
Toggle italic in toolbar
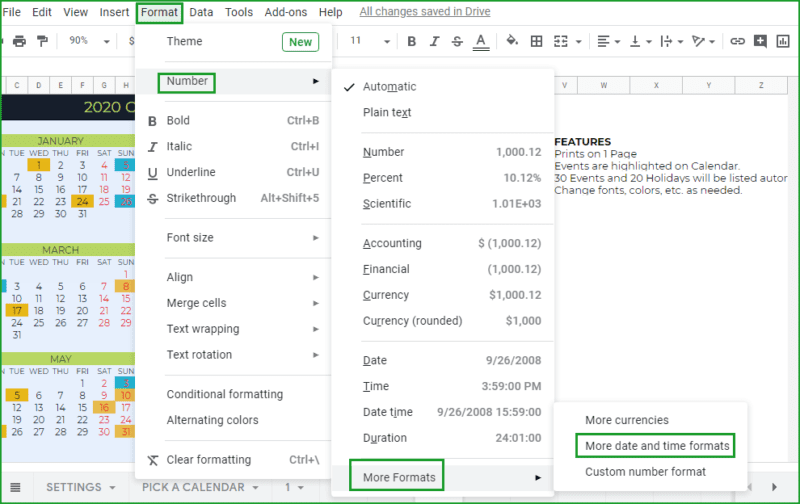pyautogui.click(x=434, y=41)
